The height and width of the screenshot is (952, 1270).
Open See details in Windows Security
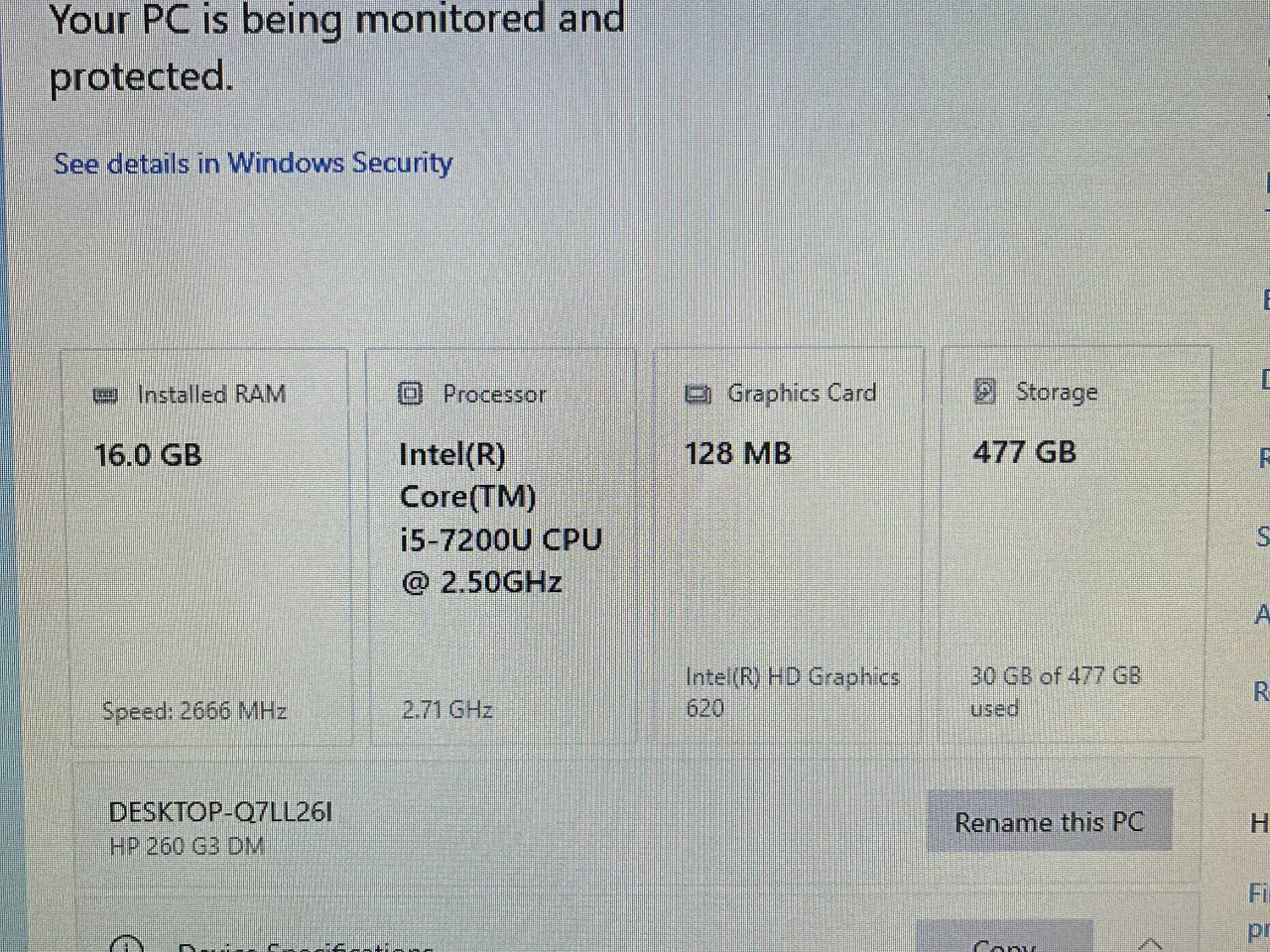pyautogui.click(x=253, y=164)
